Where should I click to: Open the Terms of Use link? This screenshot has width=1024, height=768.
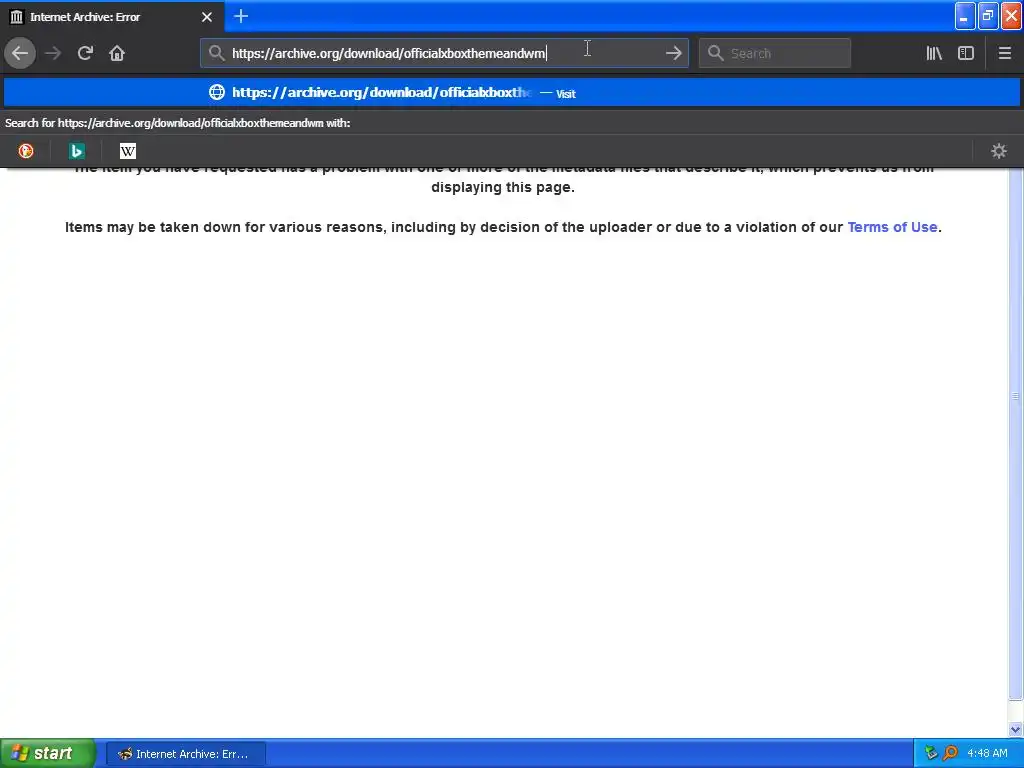[x=892, y=227]
